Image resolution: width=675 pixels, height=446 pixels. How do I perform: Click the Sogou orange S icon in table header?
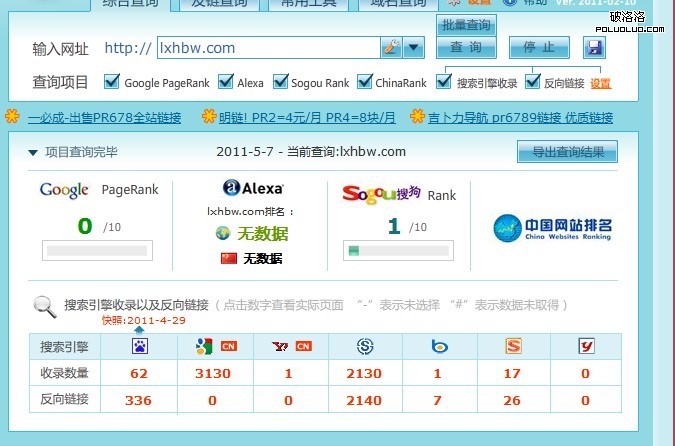point(513,347)
